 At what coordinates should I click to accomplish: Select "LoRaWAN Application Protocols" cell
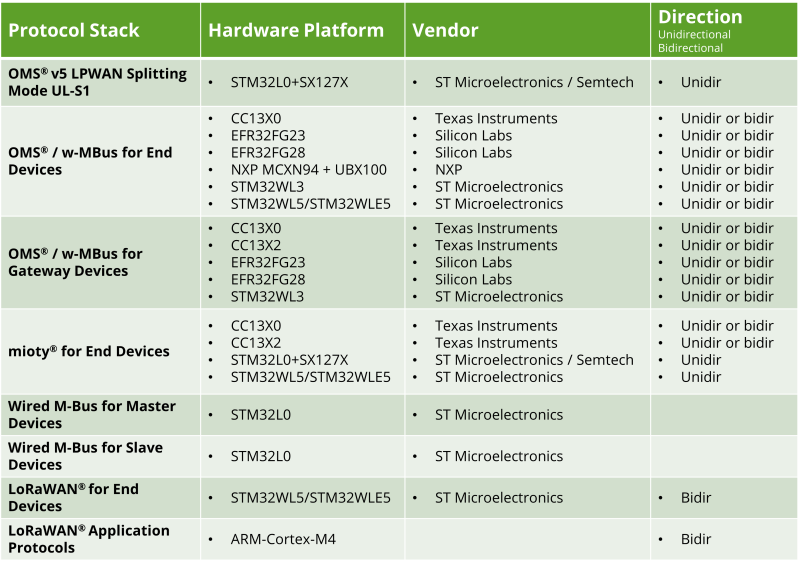tap(101, 539)
